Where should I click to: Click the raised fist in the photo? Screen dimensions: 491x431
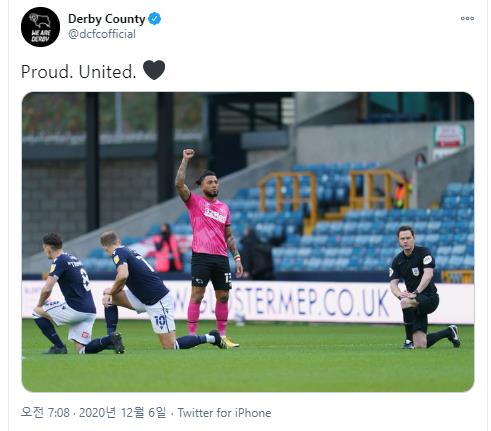pos(188,154)
